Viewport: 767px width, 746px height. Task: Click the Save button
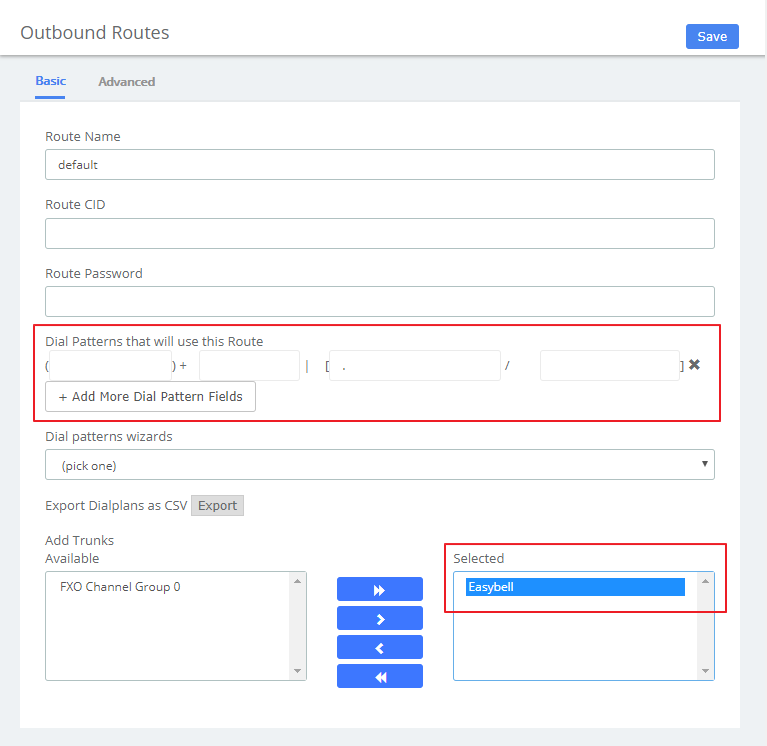click(x=711, y=36)
